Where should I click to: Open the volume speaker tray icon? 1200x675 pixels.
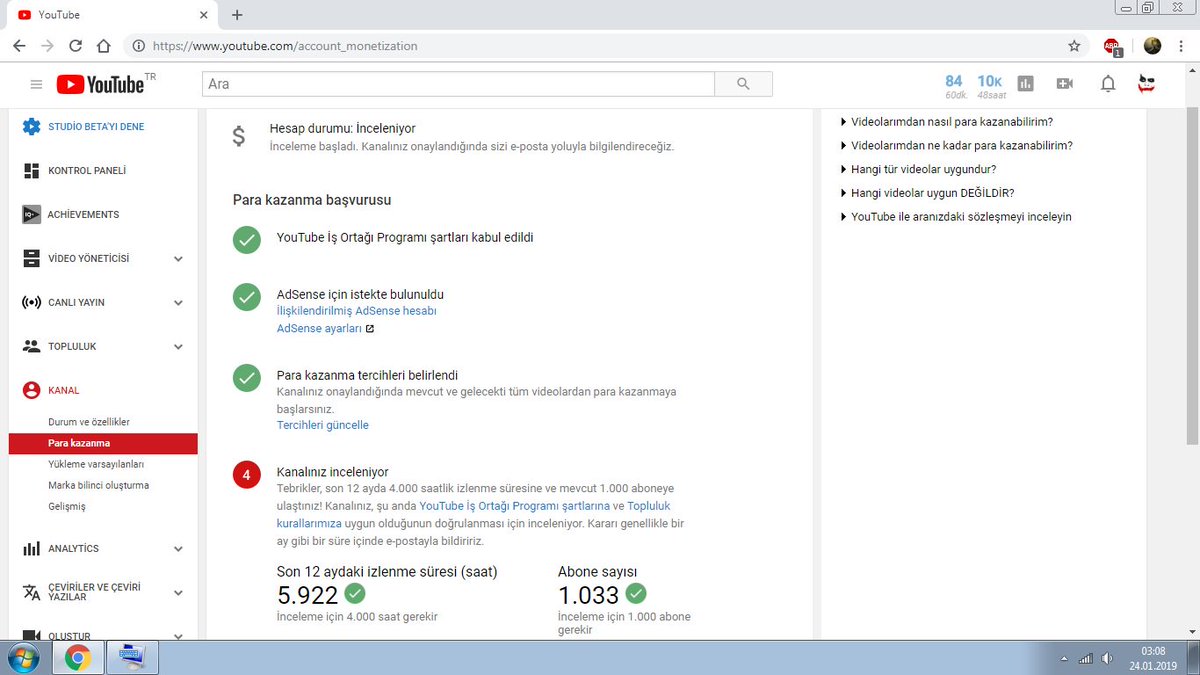[1107, 659]
